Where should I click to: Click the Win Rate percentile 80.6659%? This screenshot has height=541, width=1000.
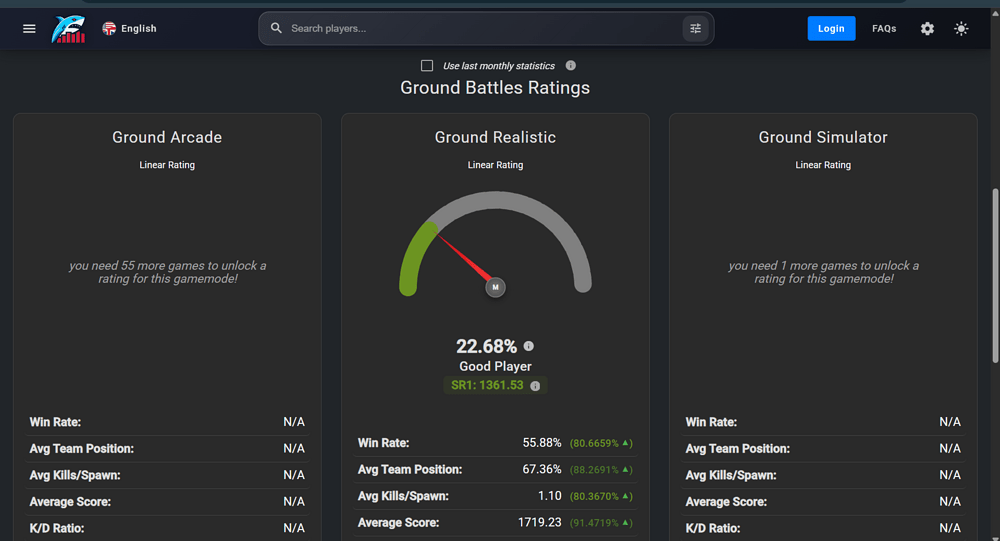601,443
